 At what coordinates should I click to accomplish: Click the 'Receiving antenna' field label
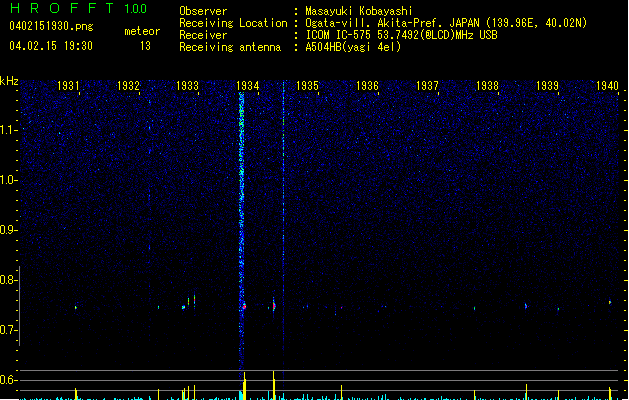click(x=230, y=47)
